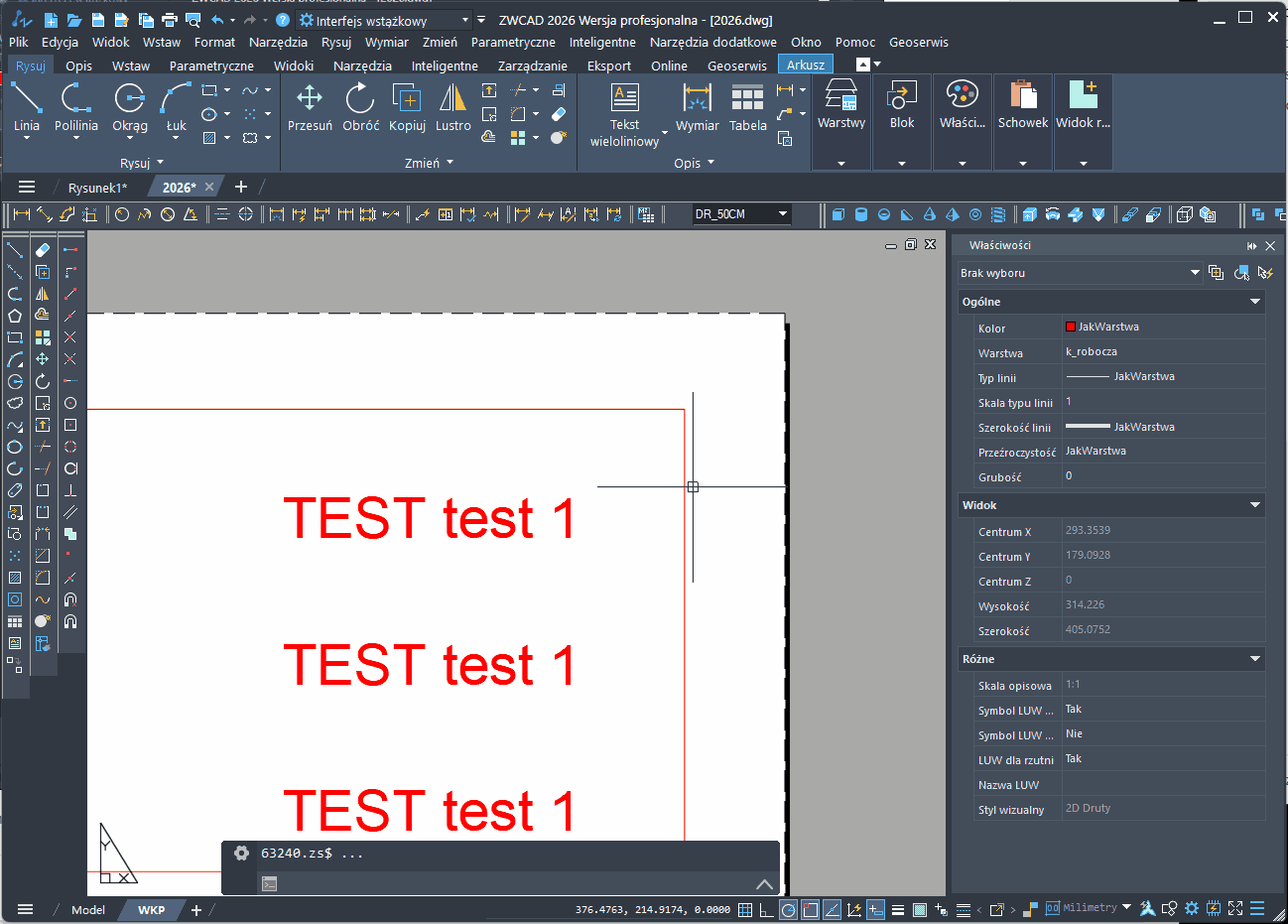1288x924 pixels.
Task: Switch to the Rysunek1* document tab
Action: click(97, 188)
